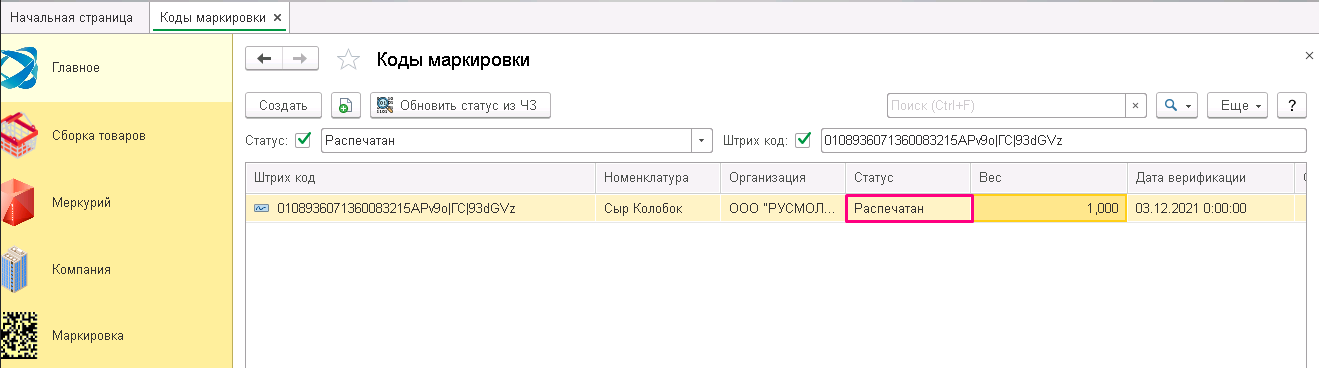Uncheck the Штрих код filter checkbox
The height and width of the screenshot is (368, 1319).
(802, 140)
